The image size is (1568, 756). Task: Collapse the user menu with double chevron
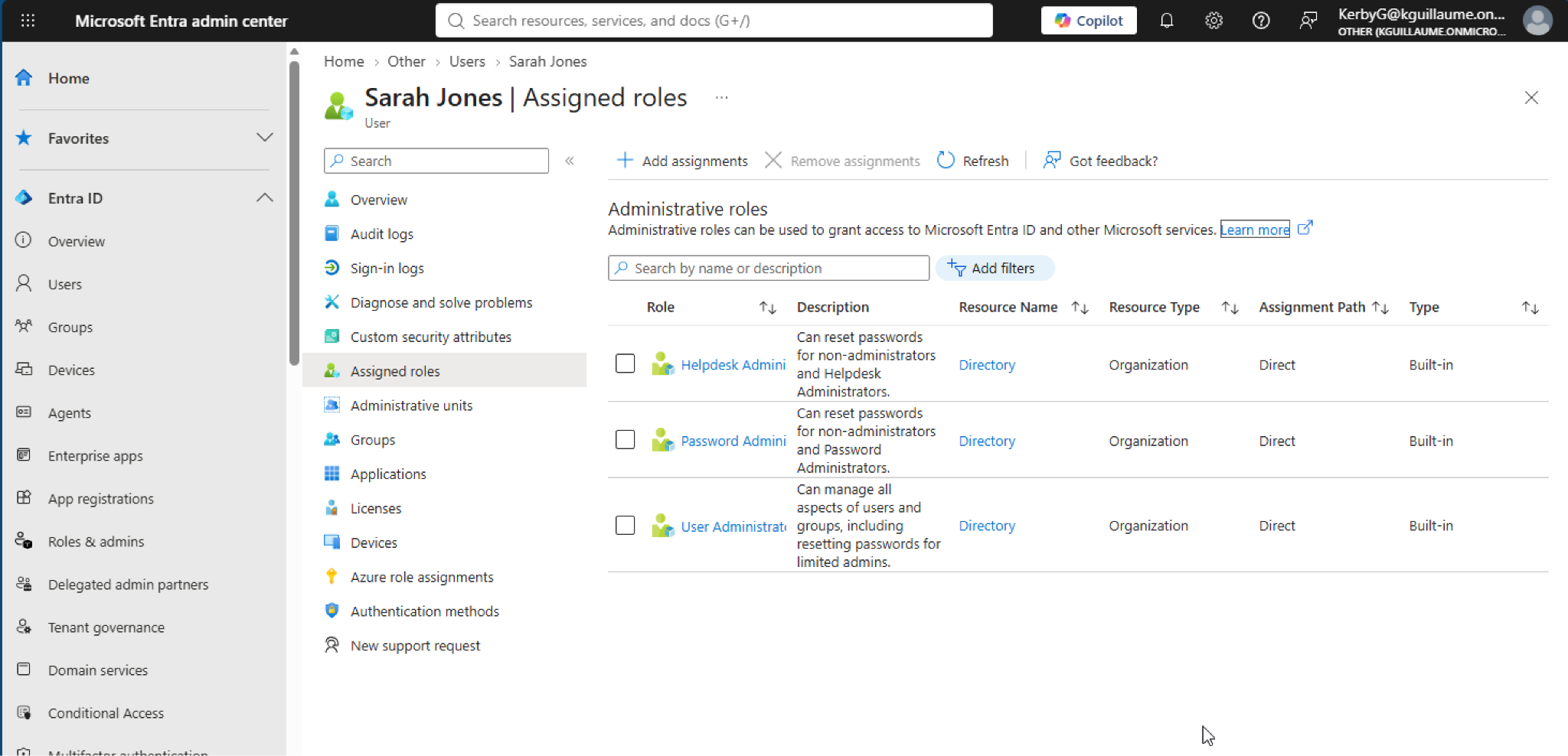pyautogui.click(x=570, y=161)
